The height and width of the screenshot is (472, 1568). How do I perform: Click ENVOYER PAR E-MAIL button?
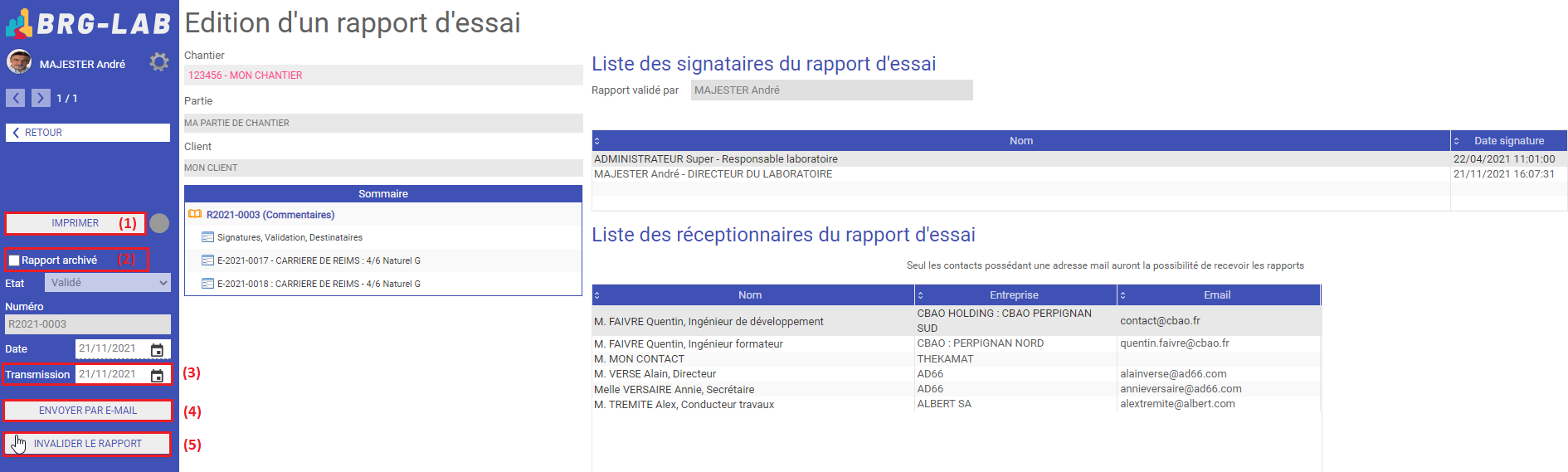88,411
